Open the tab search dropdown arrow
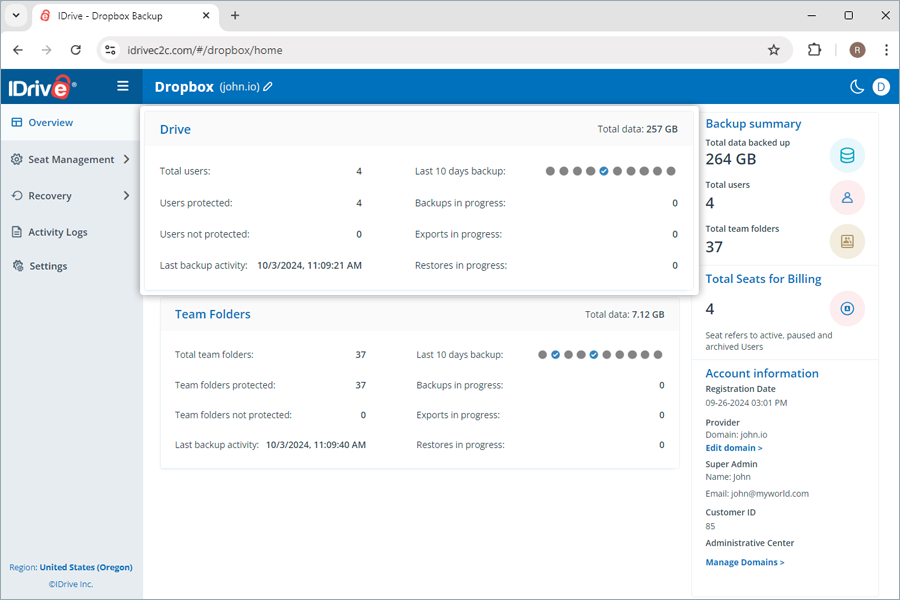The width and height of the screenshot is (900, 600). (x=16, y=16)
